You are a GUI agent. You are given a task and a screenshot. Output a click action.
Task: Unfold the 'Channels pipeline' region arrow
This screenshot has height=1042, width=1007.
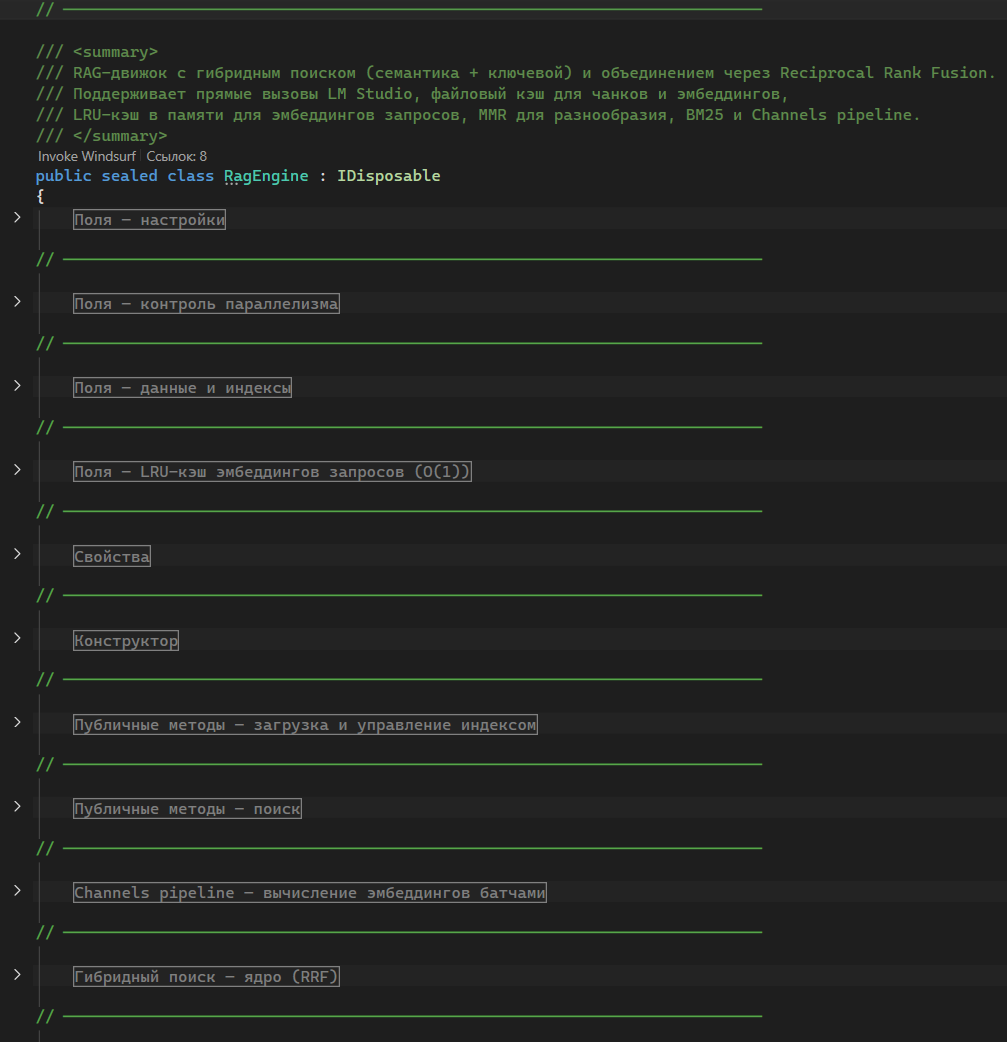(17, 889)
